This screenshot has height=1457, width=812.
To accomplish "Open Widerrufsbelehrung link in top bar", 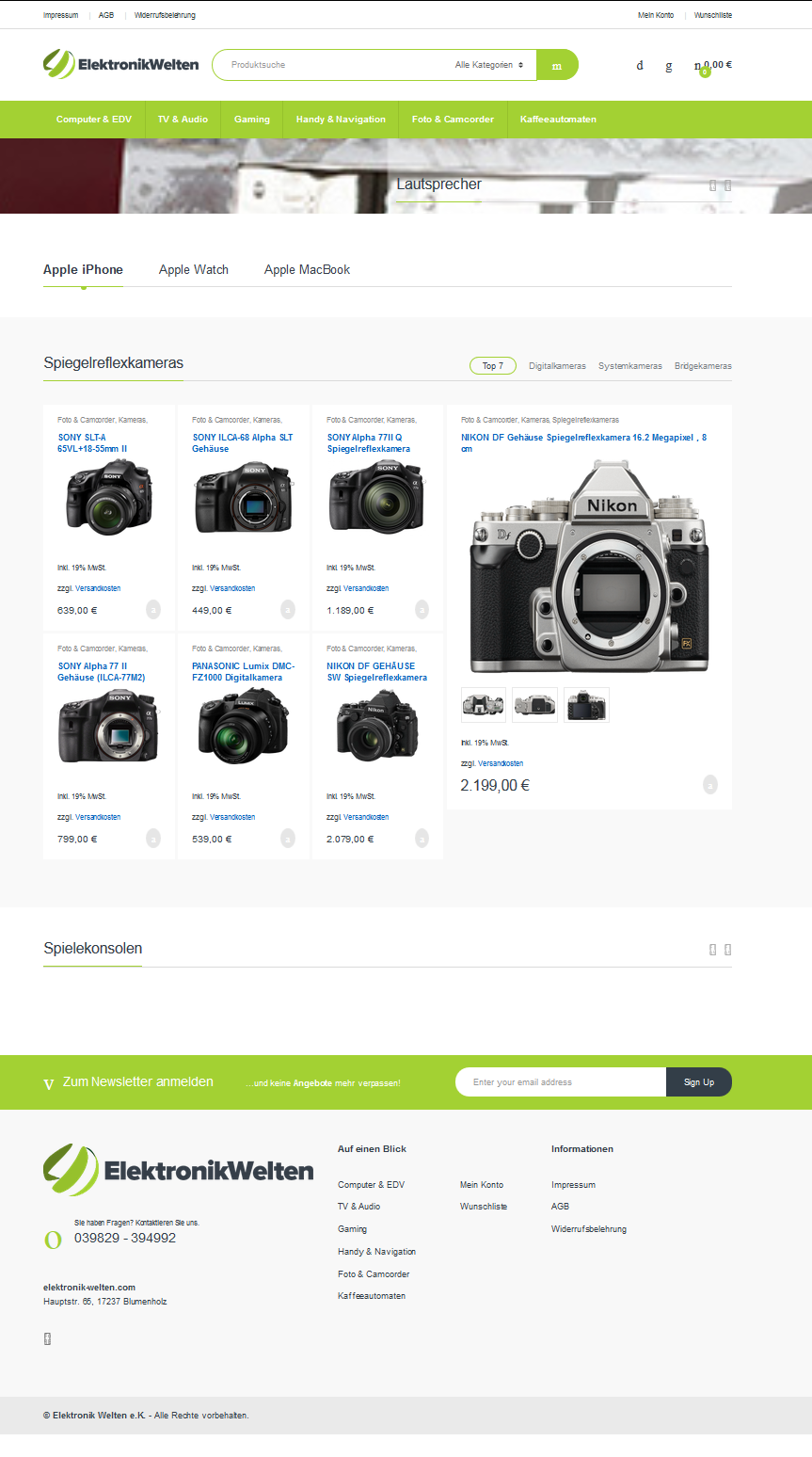I will point(165,15).
